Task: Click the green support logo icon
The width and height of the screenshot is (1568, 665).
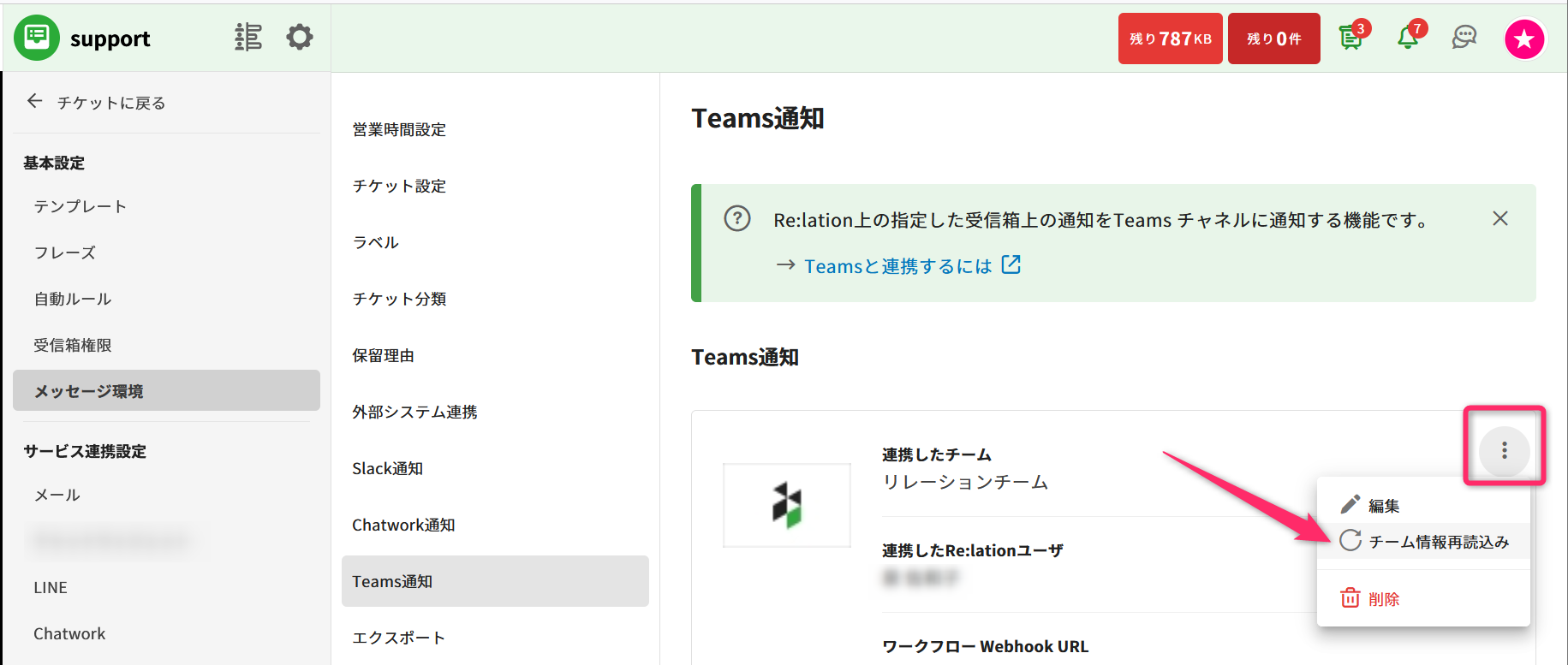Action: click(x=37, y=38)
